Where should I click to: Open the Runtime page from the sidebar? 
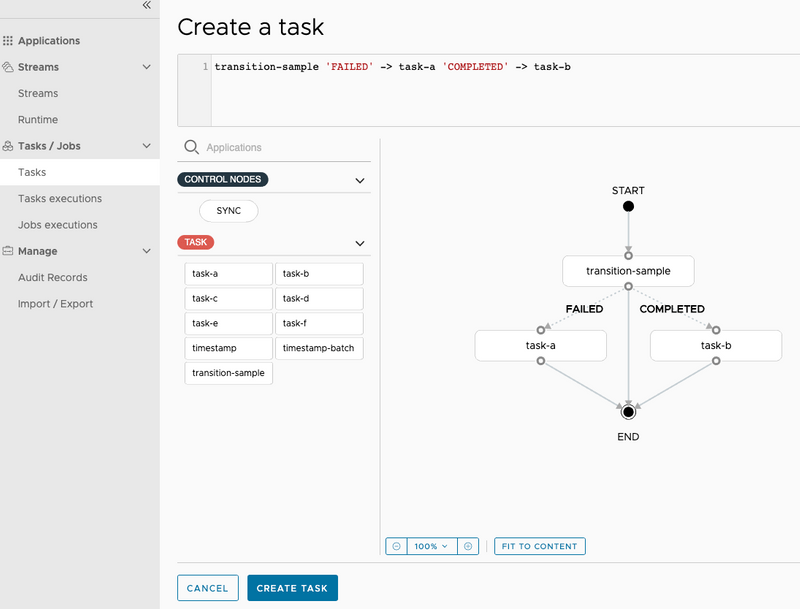(40, 119)
